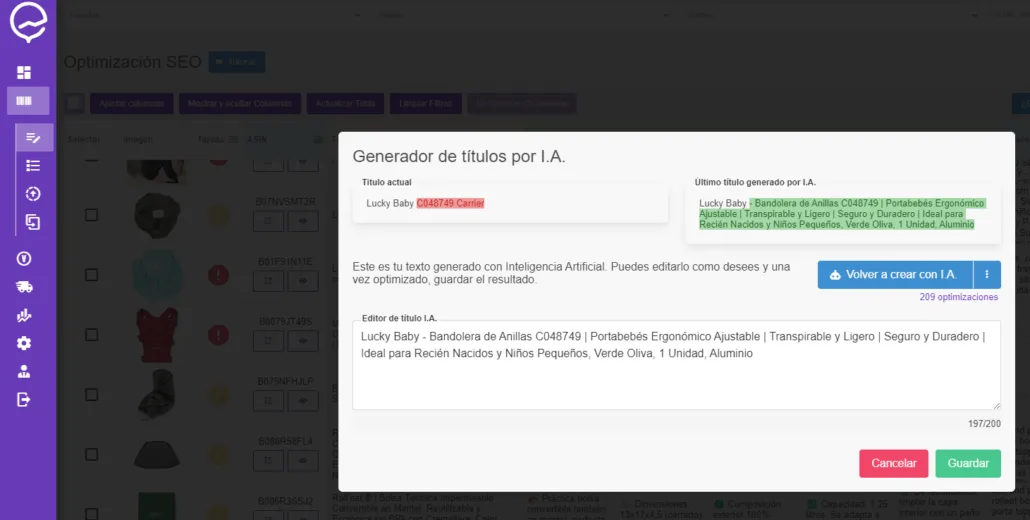Screen dimensions: 1030x520
Task: Click the logout icon in sidebar
Action: 24,399
